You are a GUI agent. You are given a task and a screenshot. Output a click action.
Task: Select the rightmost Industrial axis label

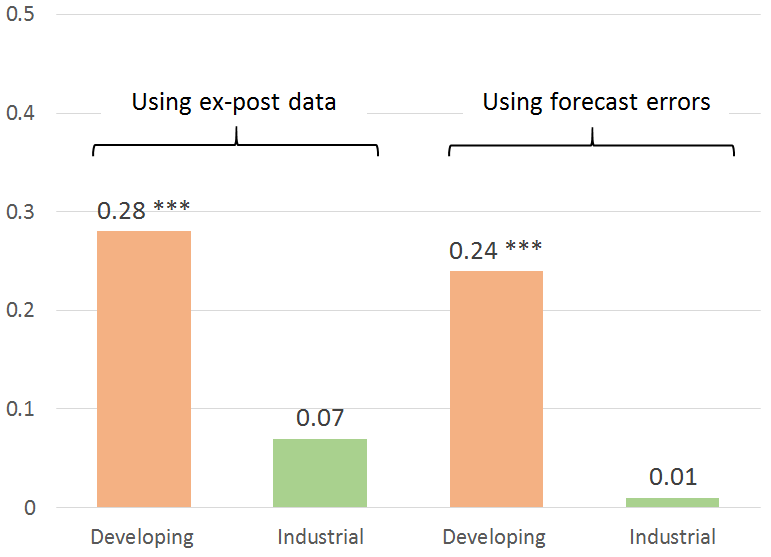(x=672, y=537)
